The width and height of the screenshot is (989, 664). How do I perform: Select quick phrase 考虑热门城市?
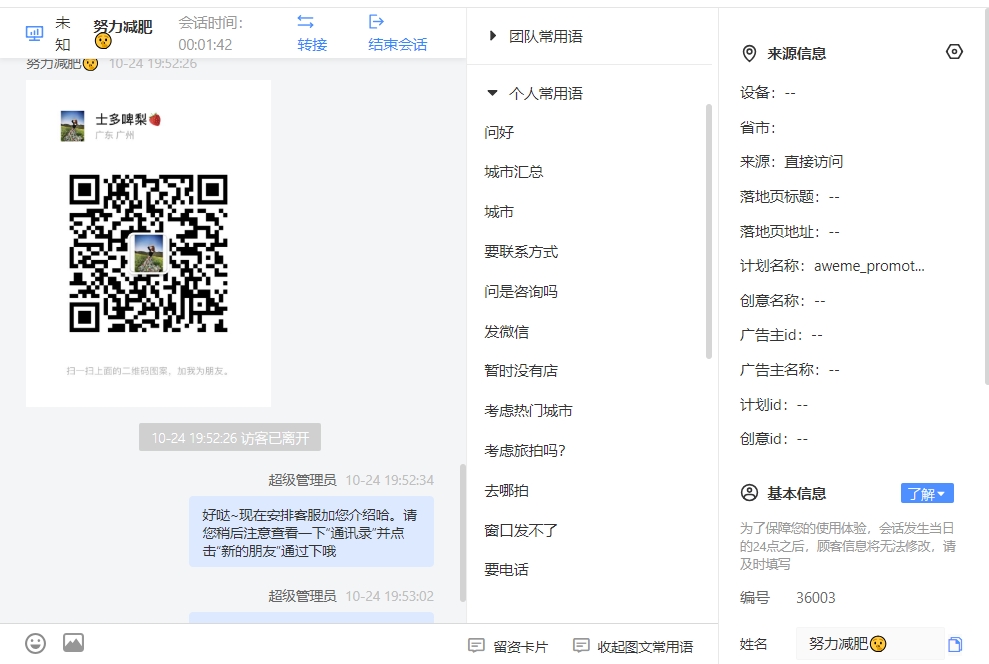click(x=529, y=411)
